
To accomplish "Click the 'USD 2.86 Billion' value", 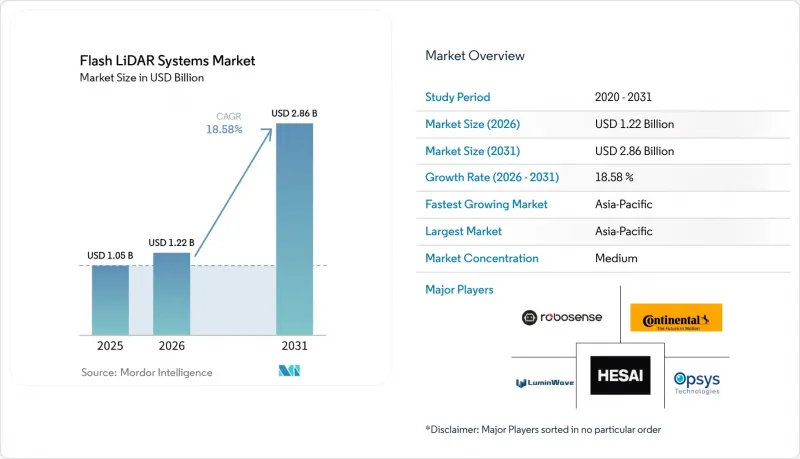I will (x=634, y=151).
